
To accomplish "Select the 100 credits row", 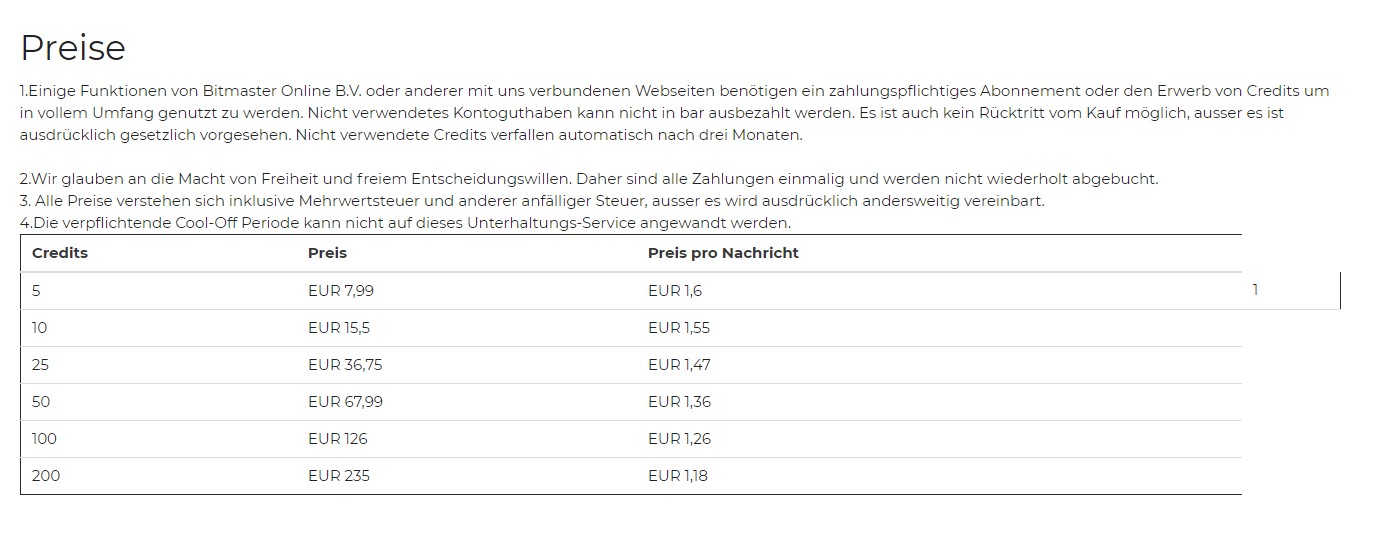I will (631, 439).
